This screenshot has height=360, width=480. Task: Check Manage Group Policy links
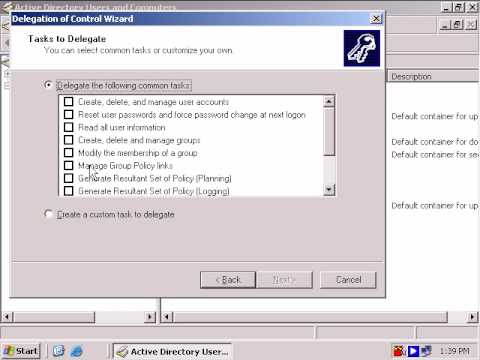[69, 165]
